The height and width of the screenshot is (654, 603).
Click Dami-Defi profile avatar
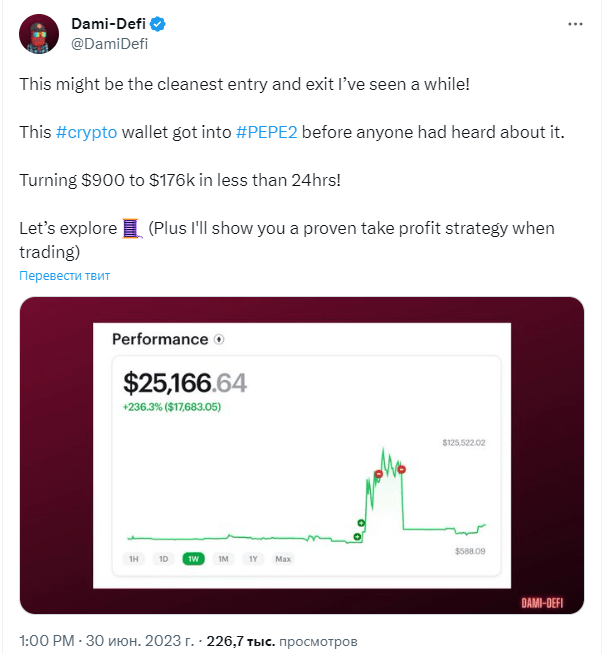pos(38,33)
